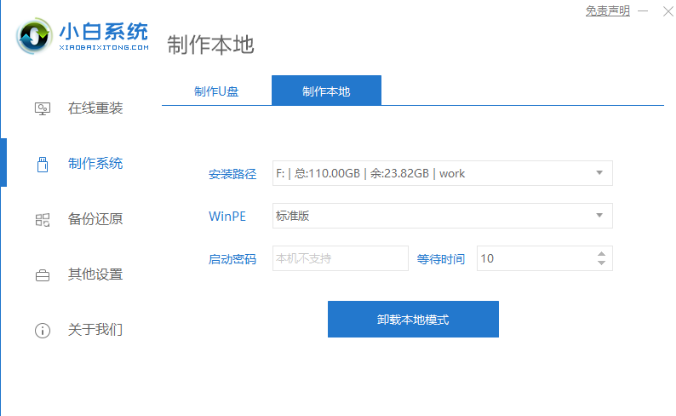Image resolution: width=676 pixels, height=416 pixels.
Task: Increase 等待时间 with the up arrow
Action: tap(601, 253)
